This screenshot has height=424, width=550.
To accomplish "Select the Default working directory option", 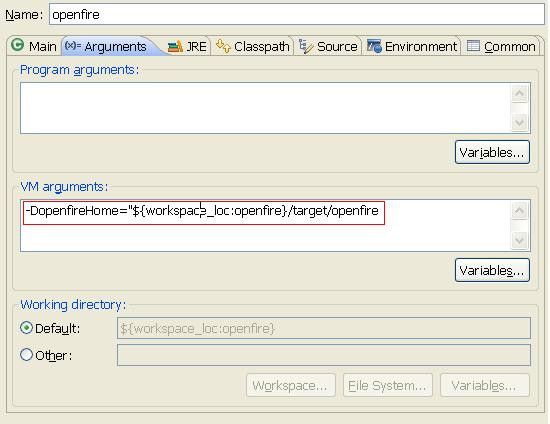I will pyautogui.click(x=50, y=328).
